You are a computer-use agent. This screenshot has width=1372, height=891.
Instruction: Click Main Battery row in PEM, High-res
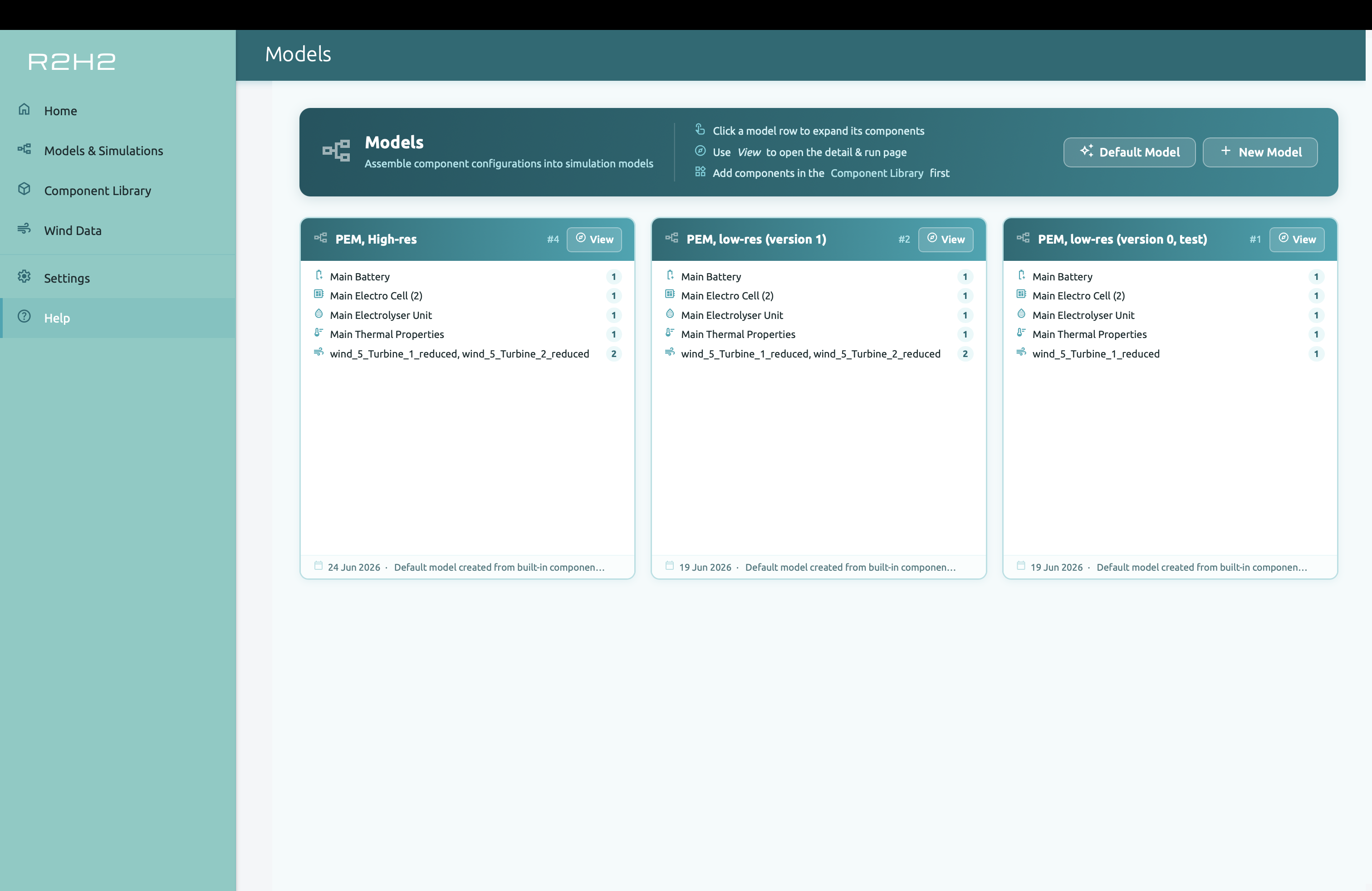point(467,277)
